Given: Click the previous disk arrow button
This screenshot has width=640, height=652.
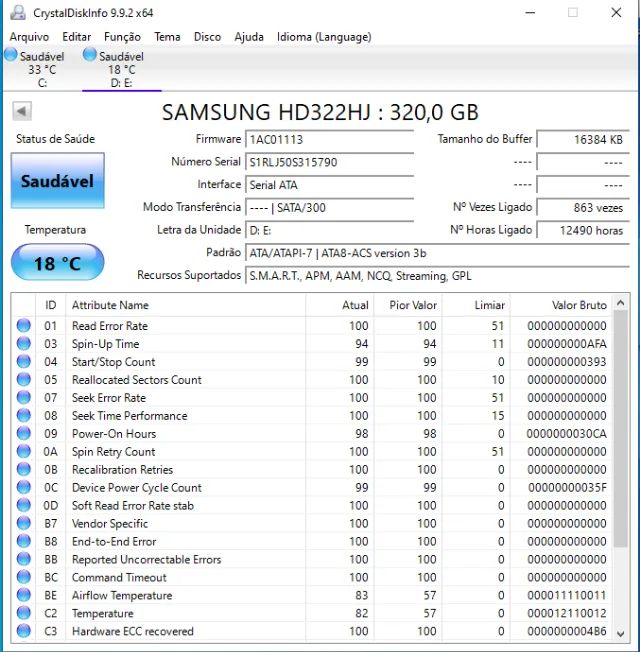Looking at the screenshot, I should click(22, 111).
